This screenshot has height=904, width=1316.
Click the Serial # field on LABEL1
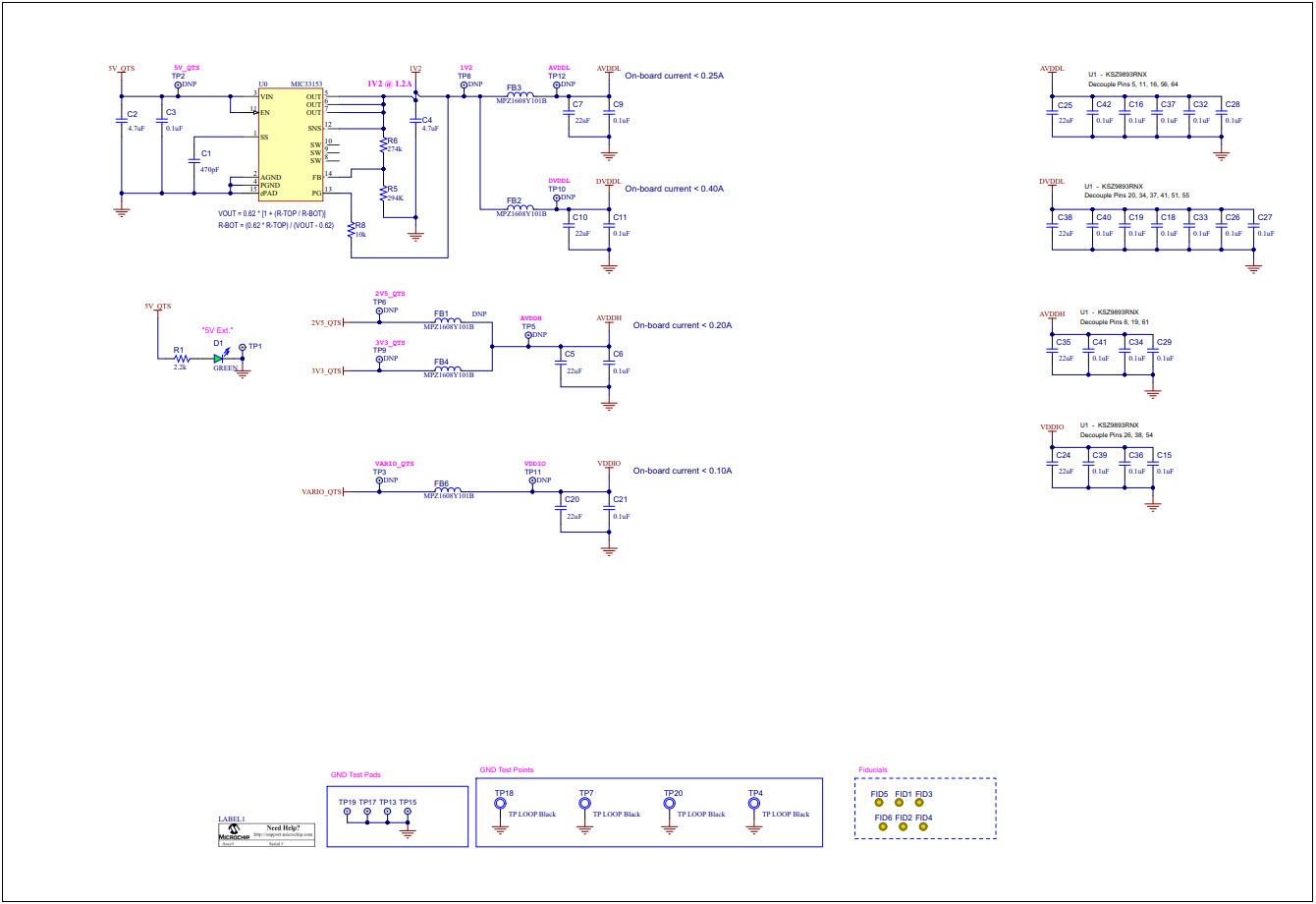[x=277, y=843]
